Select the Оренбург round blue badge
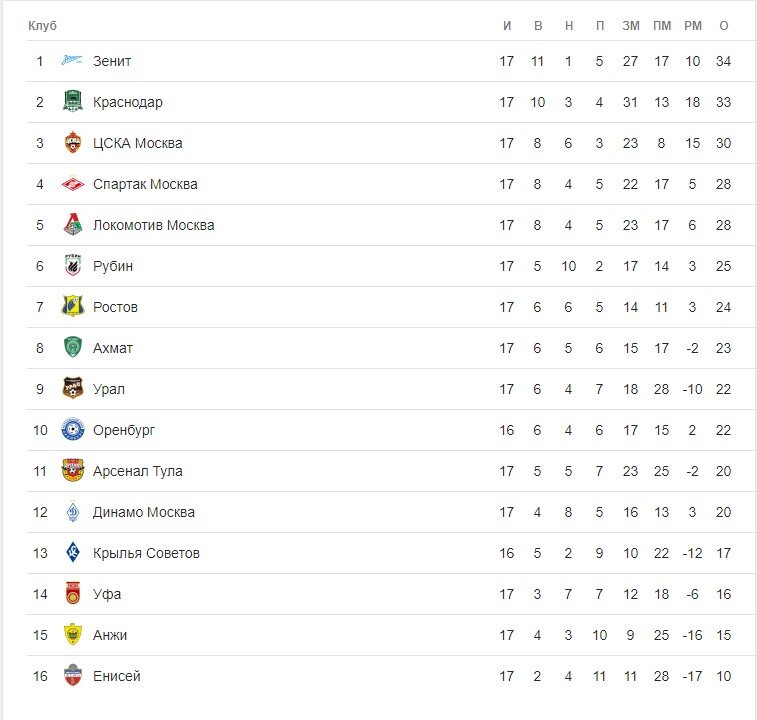This screenshot has height=720, width=757. click(73, 429)
